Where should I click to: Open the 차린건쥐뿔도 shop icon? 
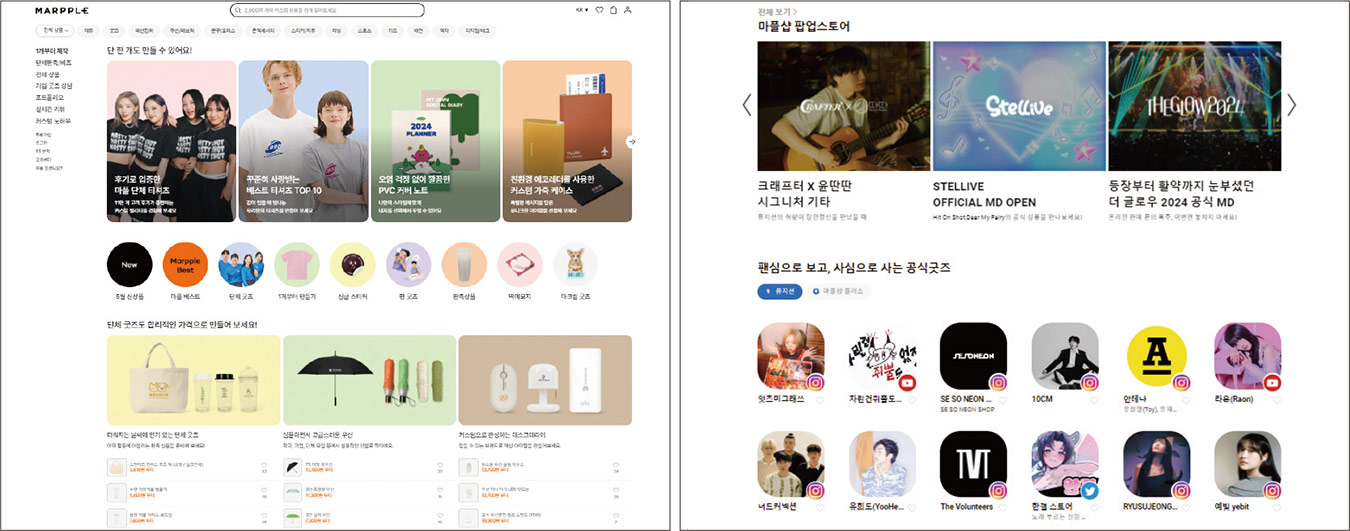click(882, 356)
